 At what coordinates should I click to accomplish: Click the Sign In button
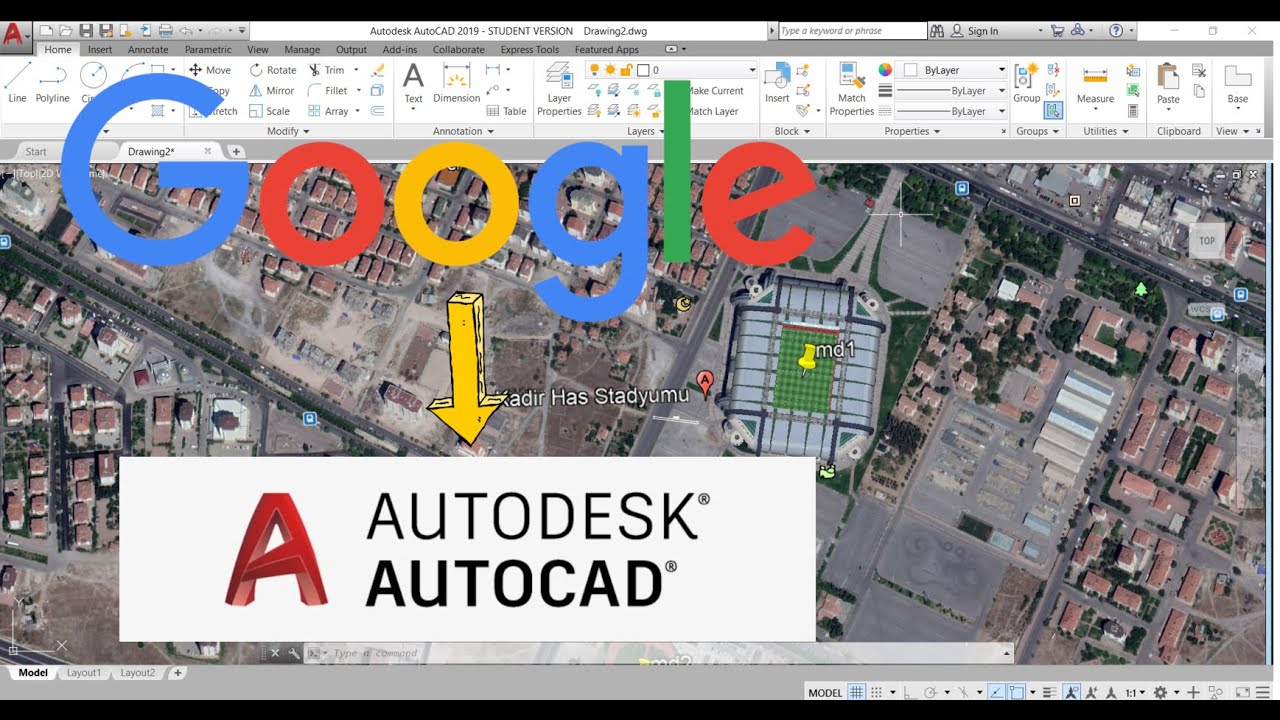[975, 31]
